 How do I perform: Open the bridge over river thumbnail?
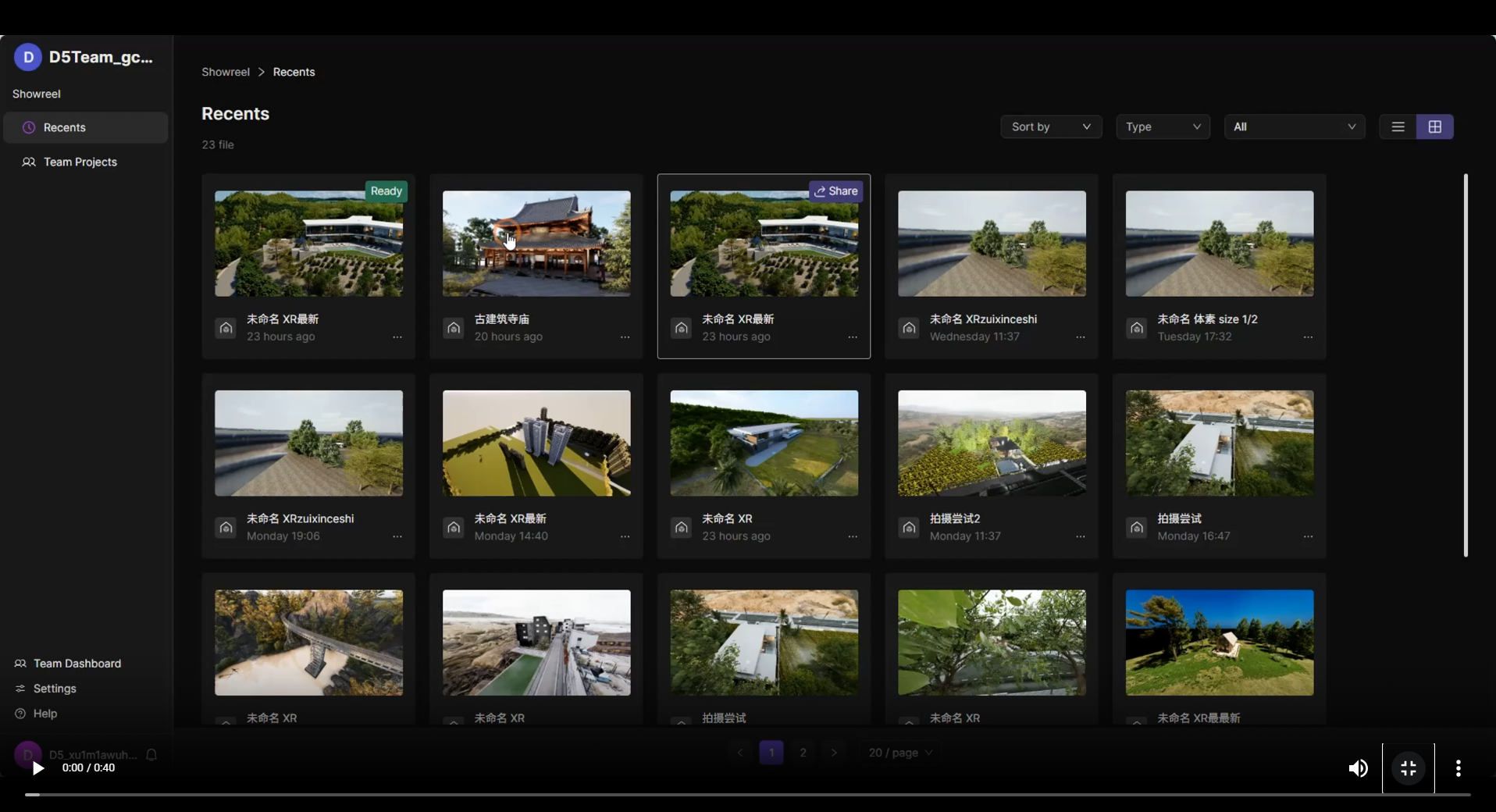pyautogui.click(x=309, y=643)
